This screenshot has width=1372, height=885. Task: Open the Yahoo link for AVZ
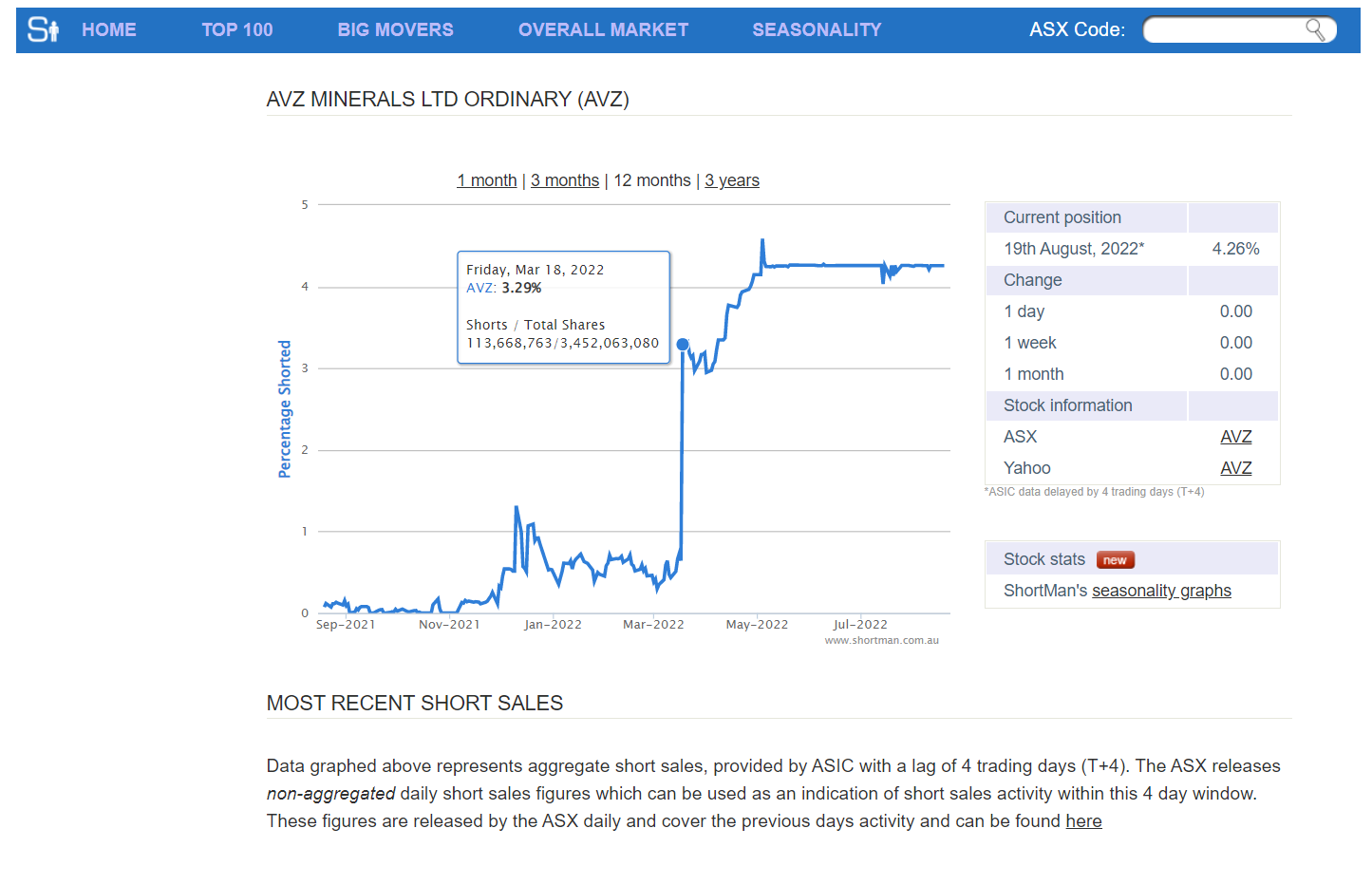1235,468
